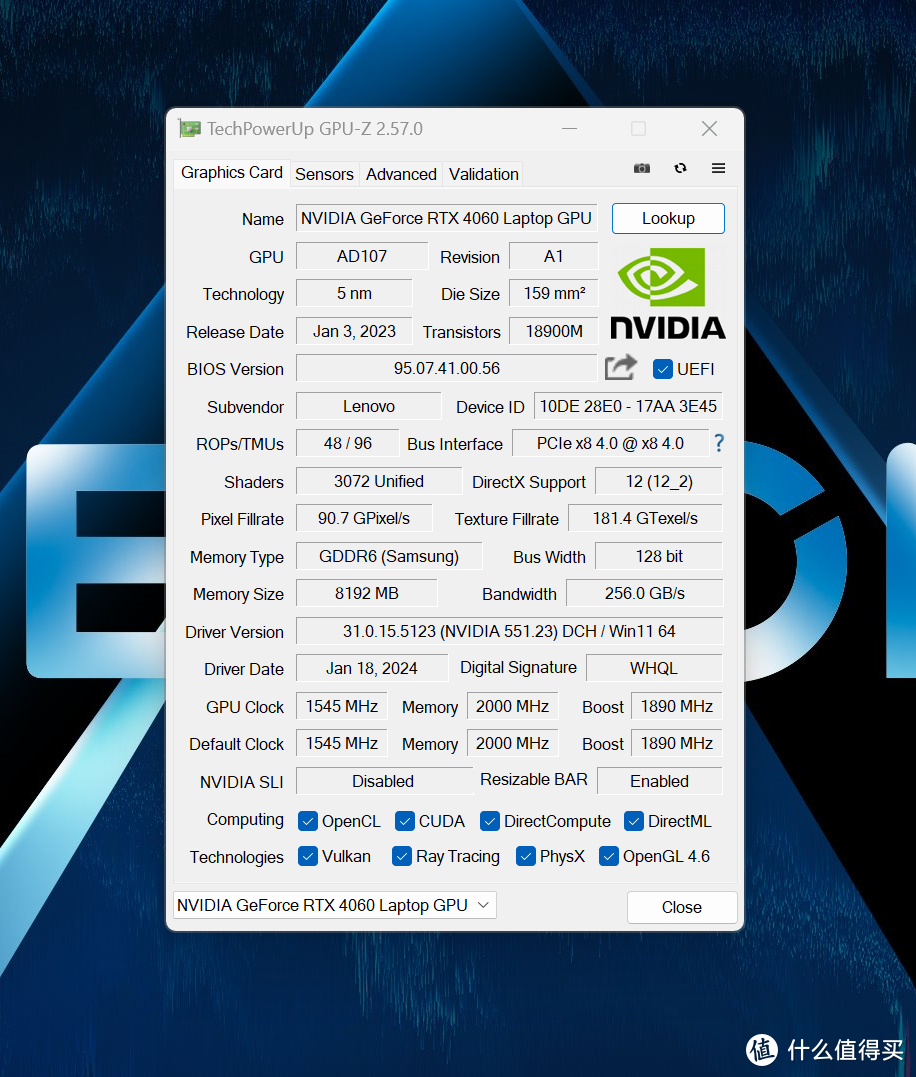The image size is (916, 1077).
Task: Toggle the UEFI checkbox
Action: click(x=663, y=369)
